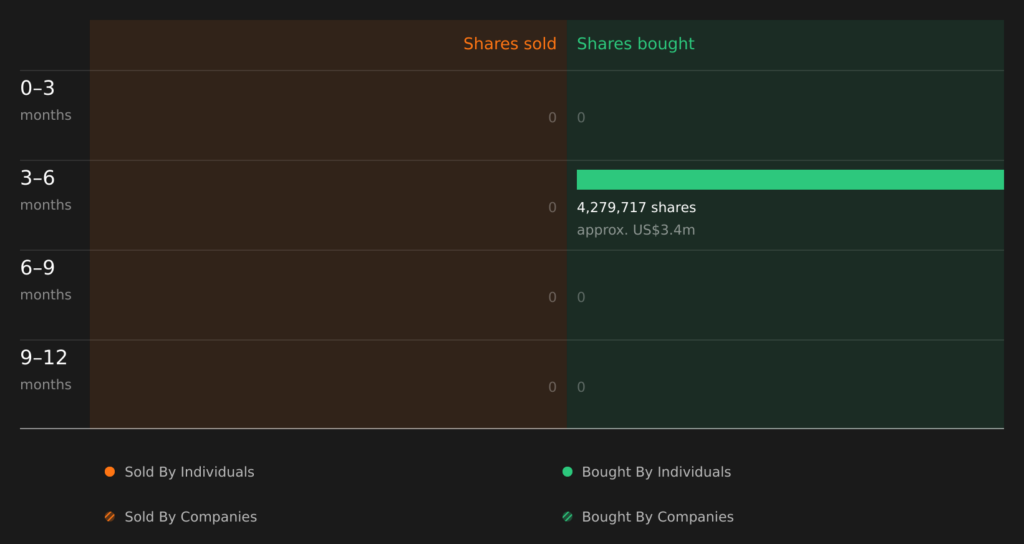Image resolution: width=1024 pixels, height=544 pixels.
Task: Click the orange Sold By Individuals legend dot
Action: 110,472
